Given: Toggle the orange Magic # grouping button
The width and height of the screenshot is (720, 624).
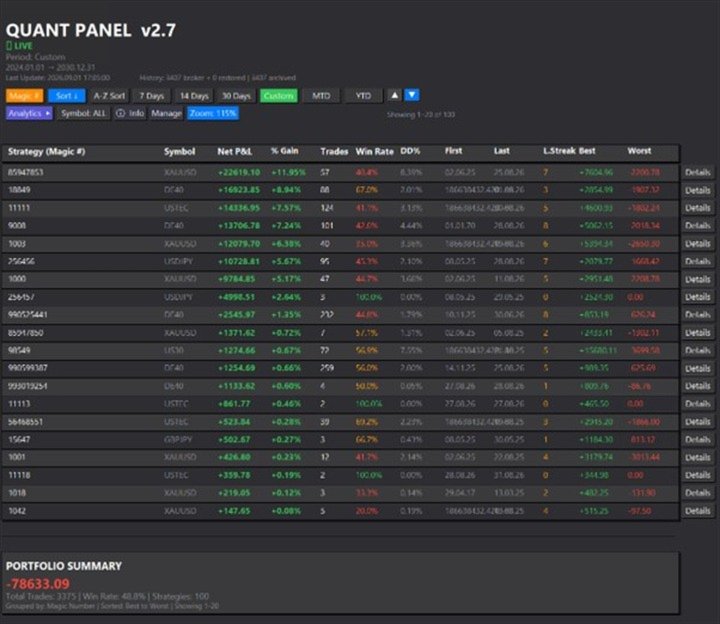Looking at the screenshot, I should (x=25, y=96).
